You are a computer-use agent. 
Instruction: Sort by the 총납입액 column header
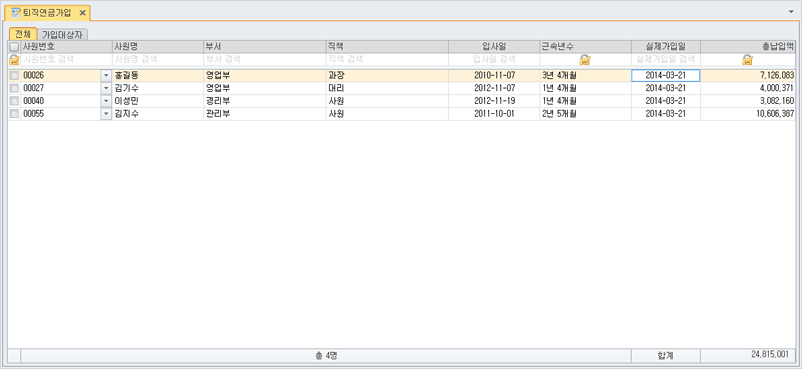748,47
